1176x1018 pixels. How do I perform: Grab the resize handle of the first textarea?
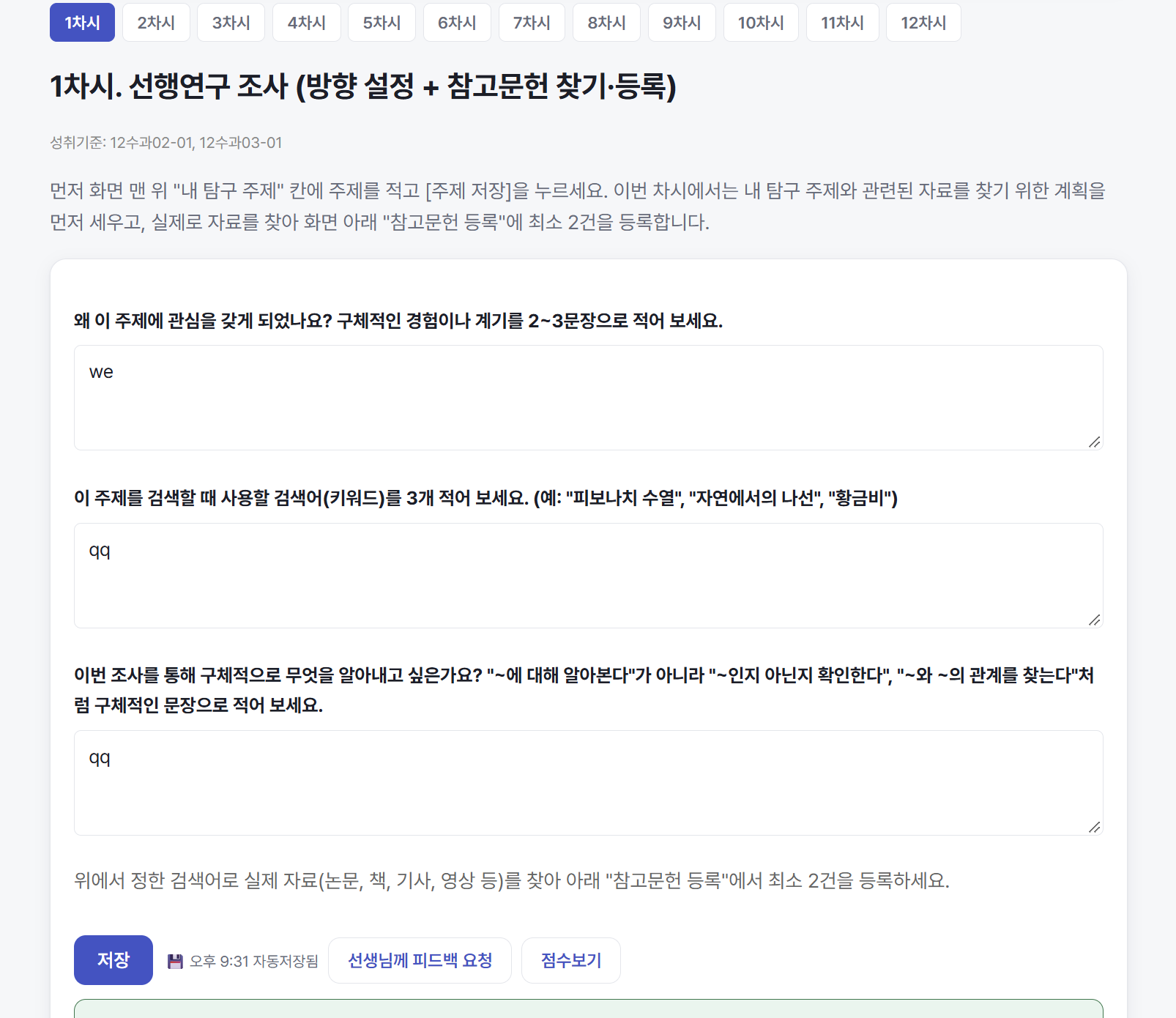pyautogui.click(x=1095, y=442)
